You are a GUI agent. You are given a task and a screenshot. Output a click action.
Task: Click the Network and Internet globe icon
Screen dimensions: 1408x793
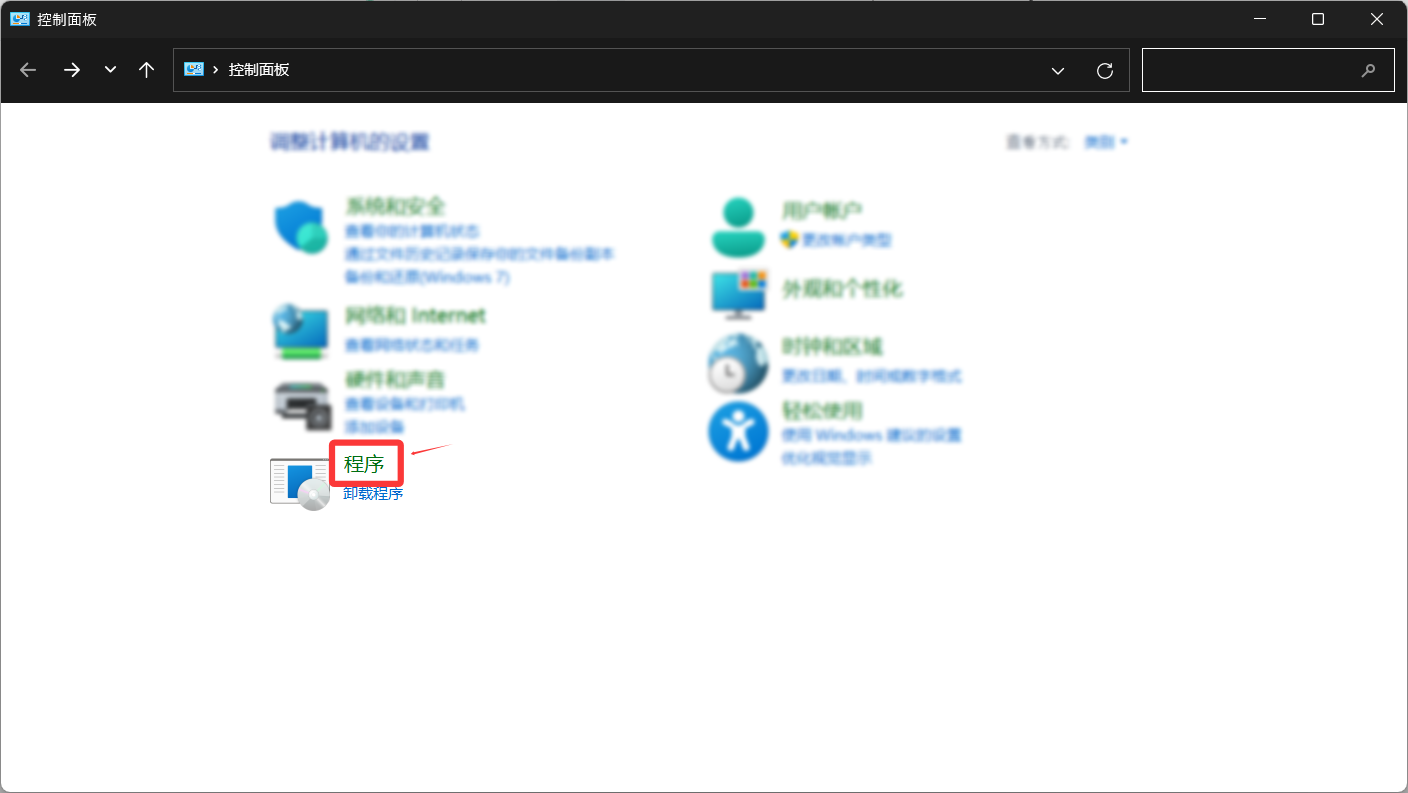coord(301,331)
